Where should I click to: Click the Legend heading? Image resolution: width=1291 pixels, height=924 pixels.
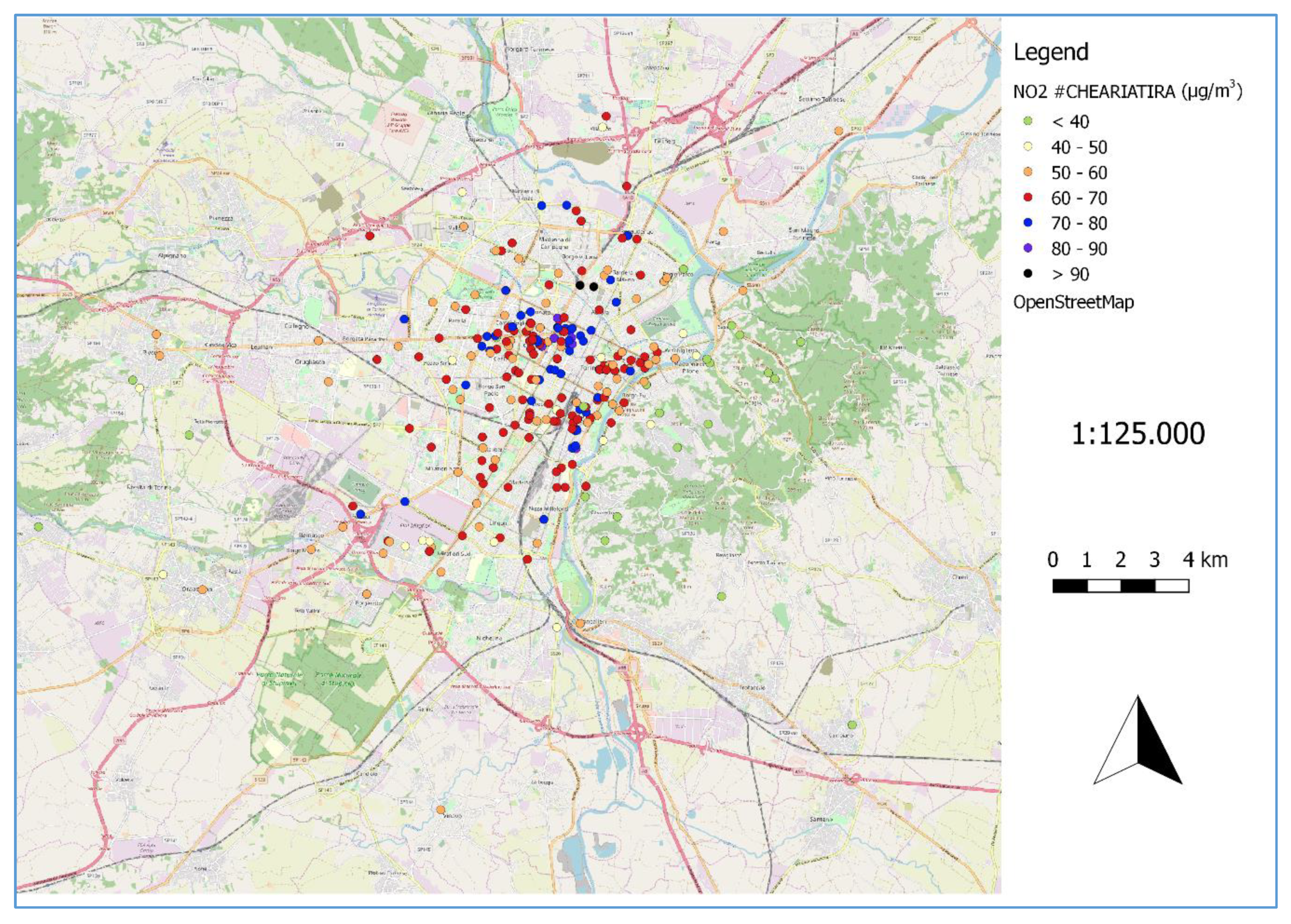coord(1051,52)
